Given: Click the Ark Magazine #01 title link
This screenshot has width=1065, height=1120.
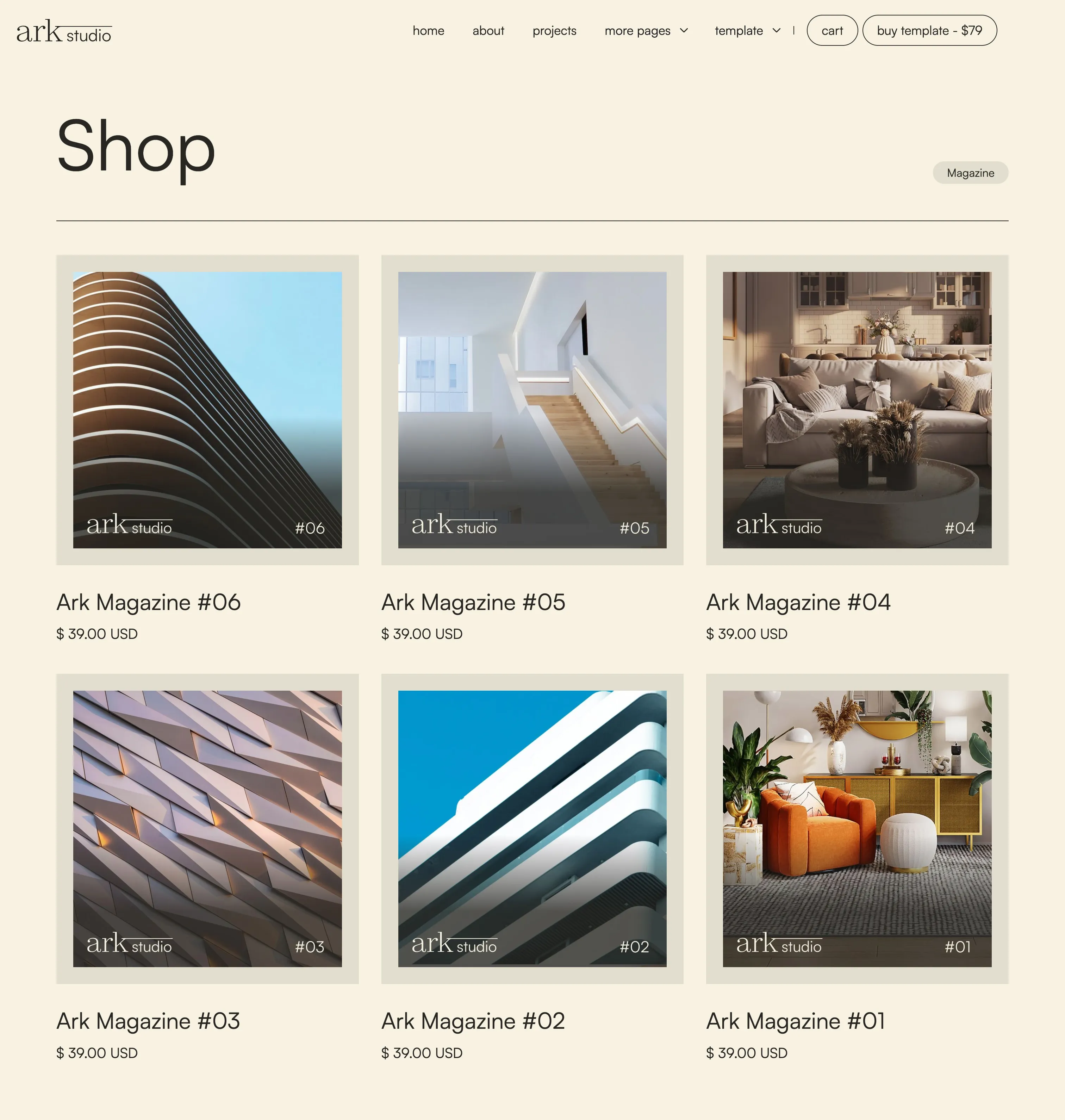Looking at the screenshot, I should tap(795, 1021).
